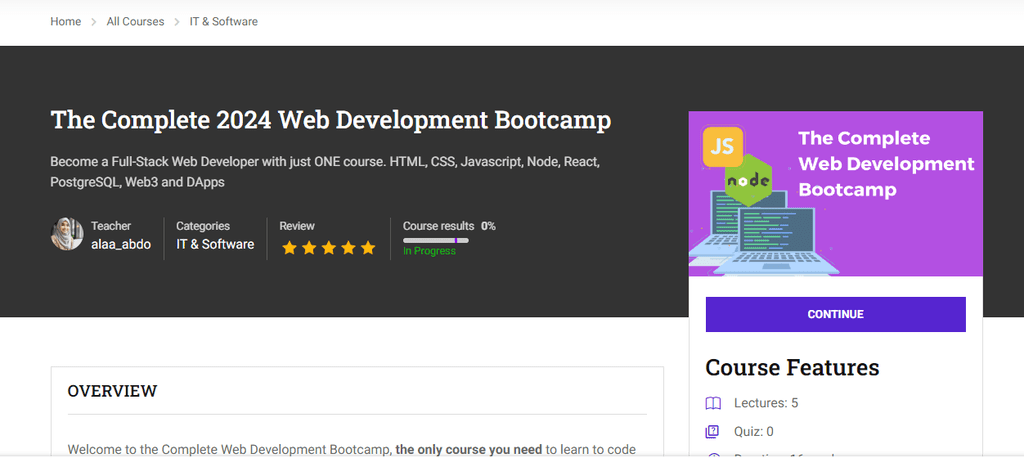Click the course banner thumbnail image
This screenshot has width=1024, height=458.
pos(835,193)
